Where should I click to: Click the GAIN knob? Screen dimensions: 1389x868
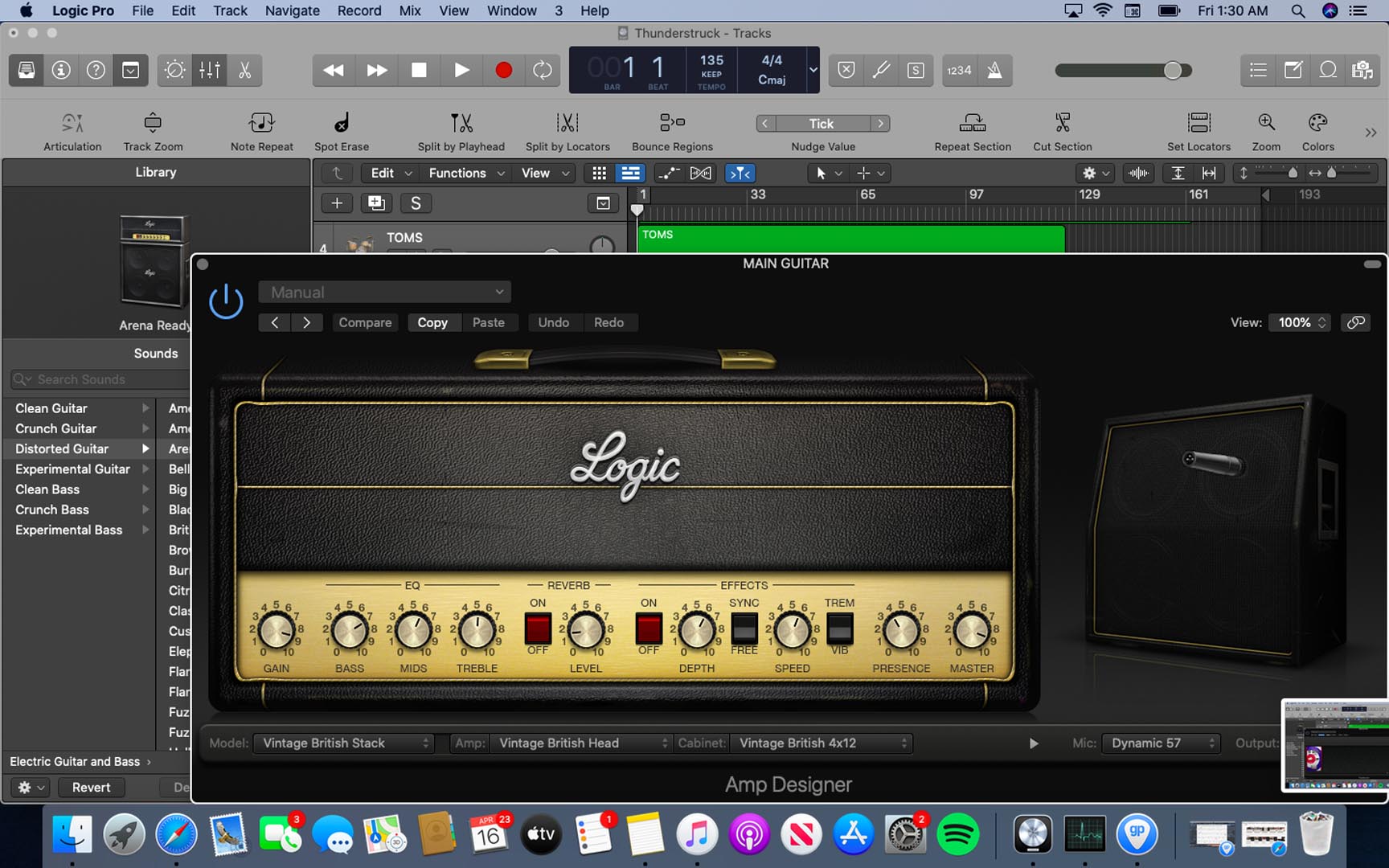pos(277,631)
